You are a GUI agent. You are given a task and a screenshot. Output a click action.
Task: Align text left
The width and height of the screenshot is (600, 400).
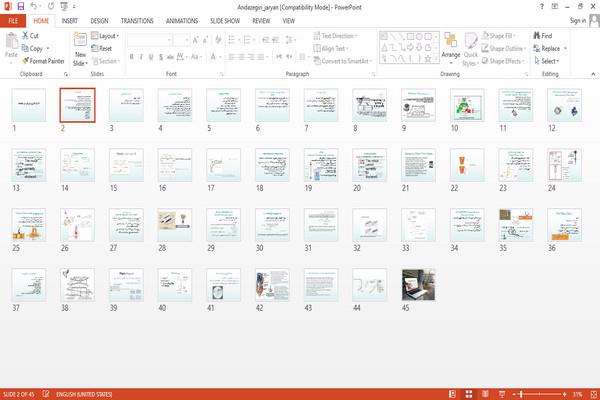point(232,57)
